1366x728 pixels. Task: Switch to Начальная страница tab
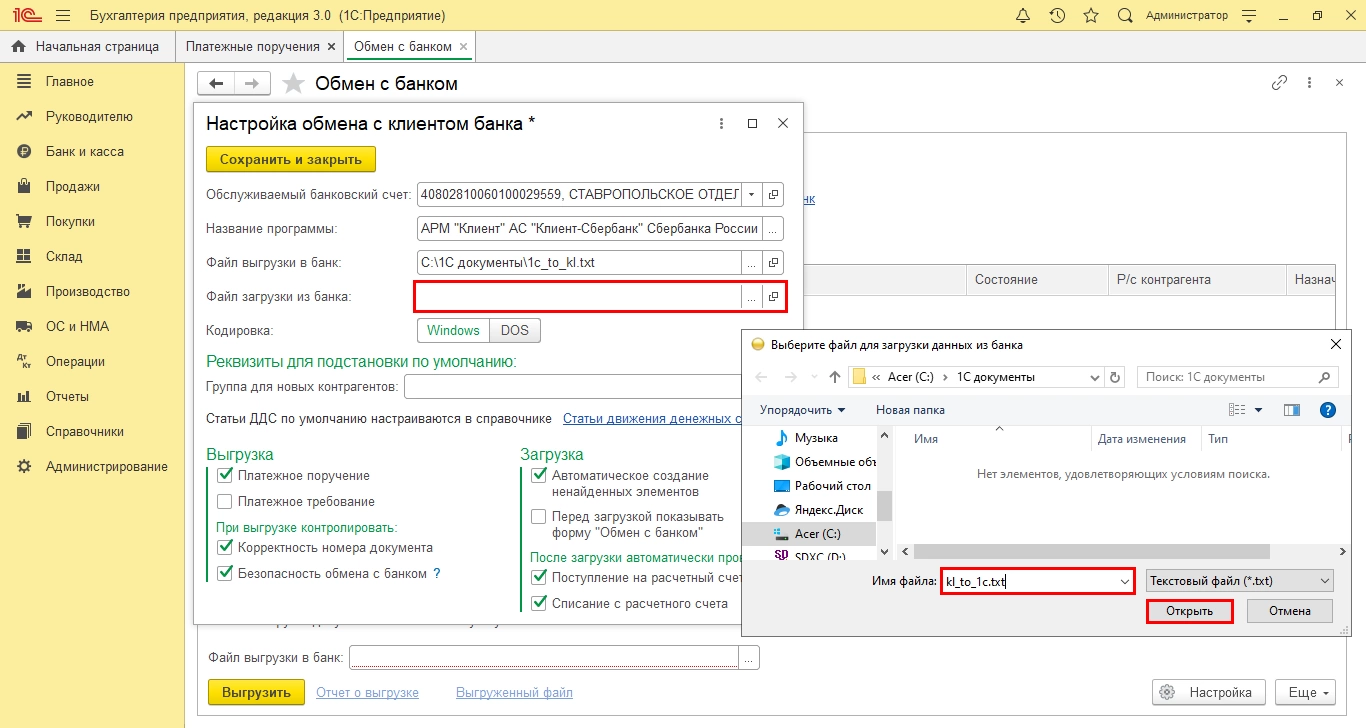tap(87, 47)
